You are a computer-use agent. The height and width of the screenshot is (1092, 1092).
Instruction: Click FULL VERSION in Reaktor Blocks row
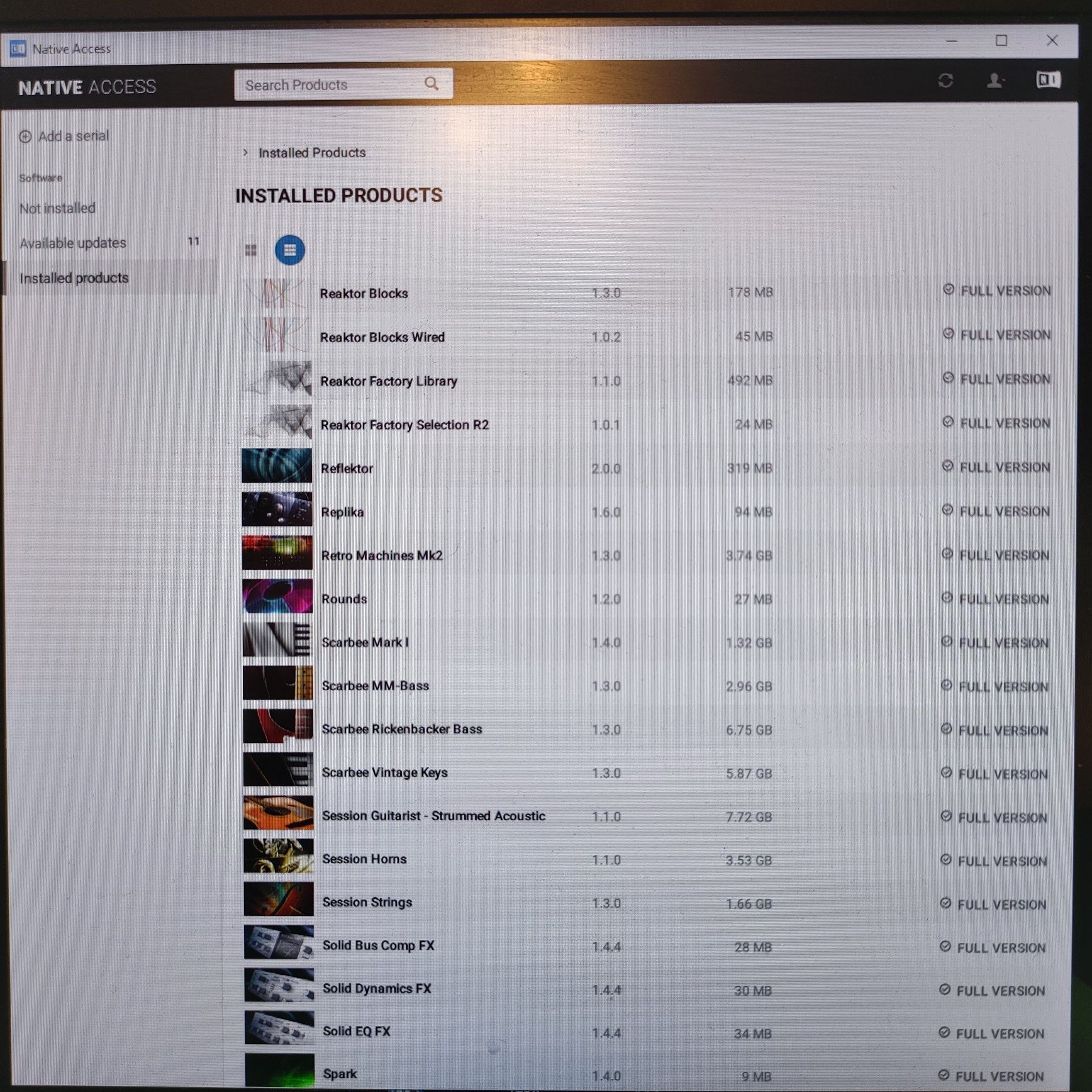(1005, 291)
